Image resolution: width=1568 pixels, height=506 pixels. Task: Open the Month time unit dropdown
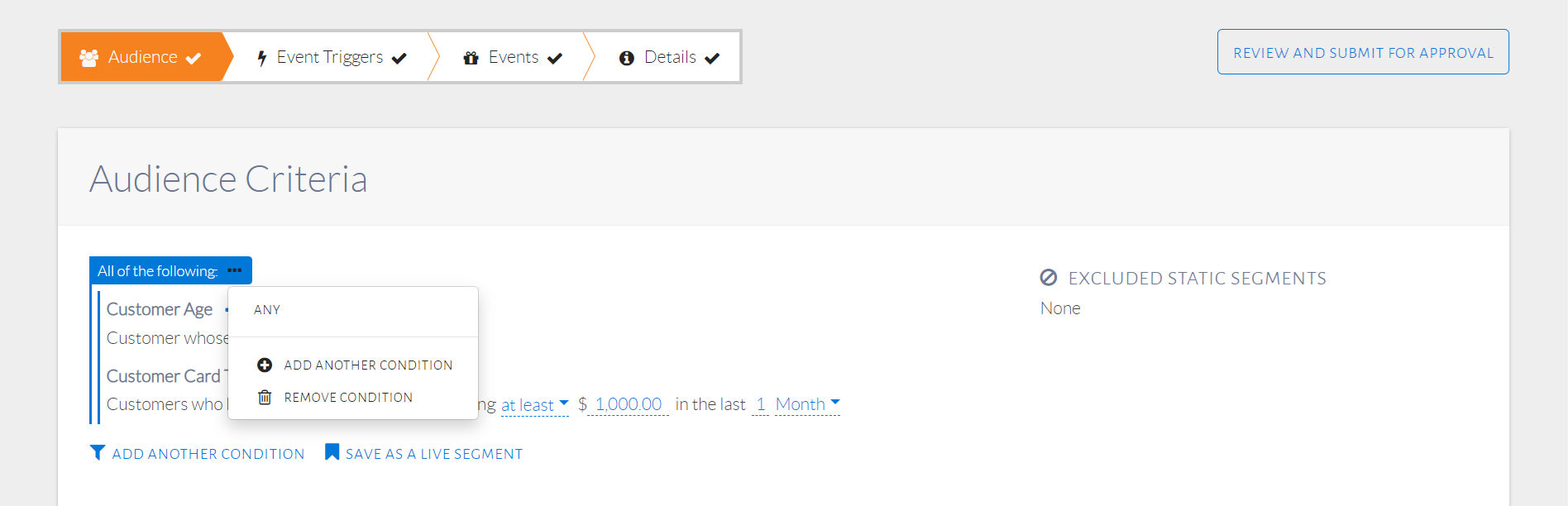807,404
